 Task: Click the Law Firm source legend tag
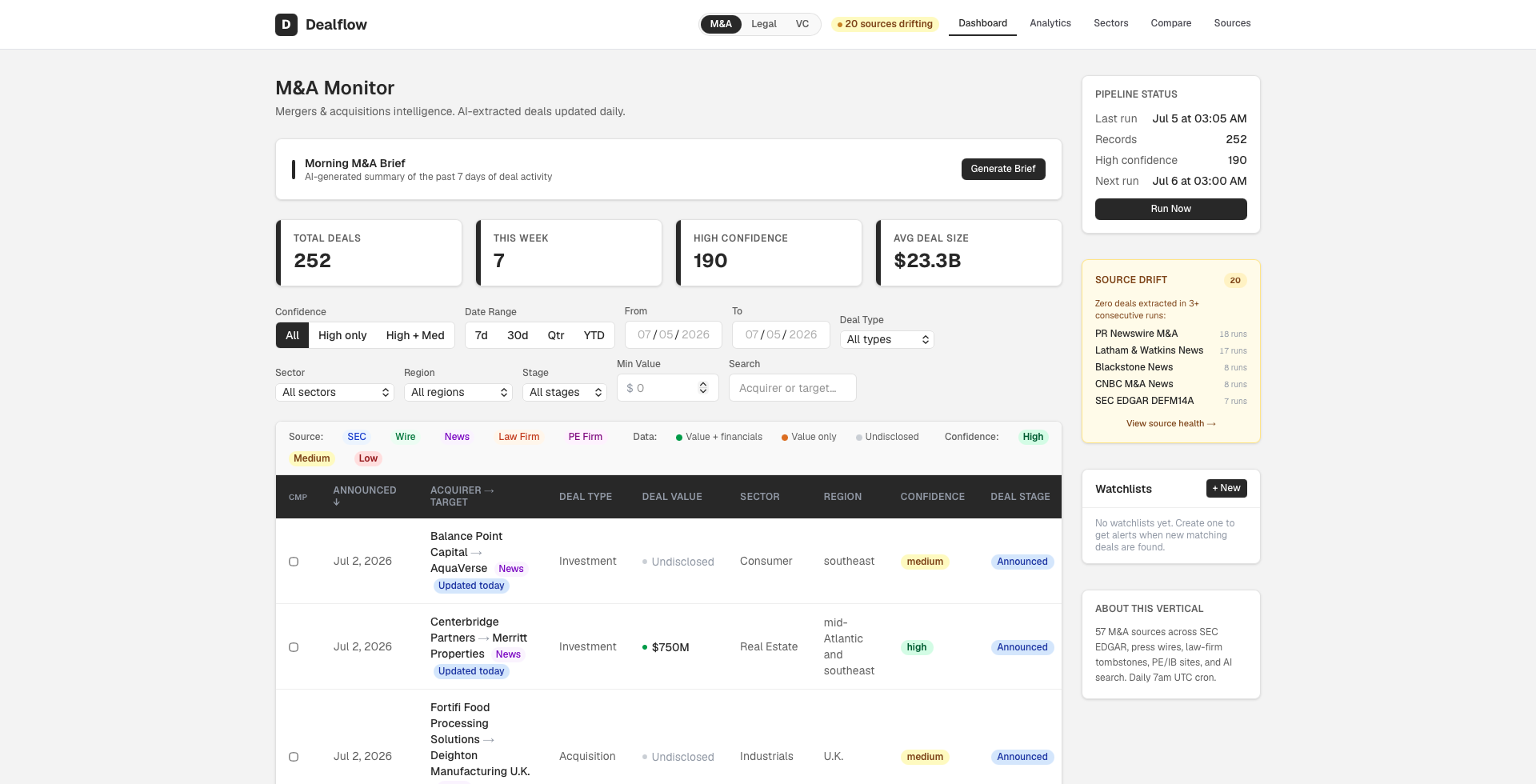coord(519,437)
